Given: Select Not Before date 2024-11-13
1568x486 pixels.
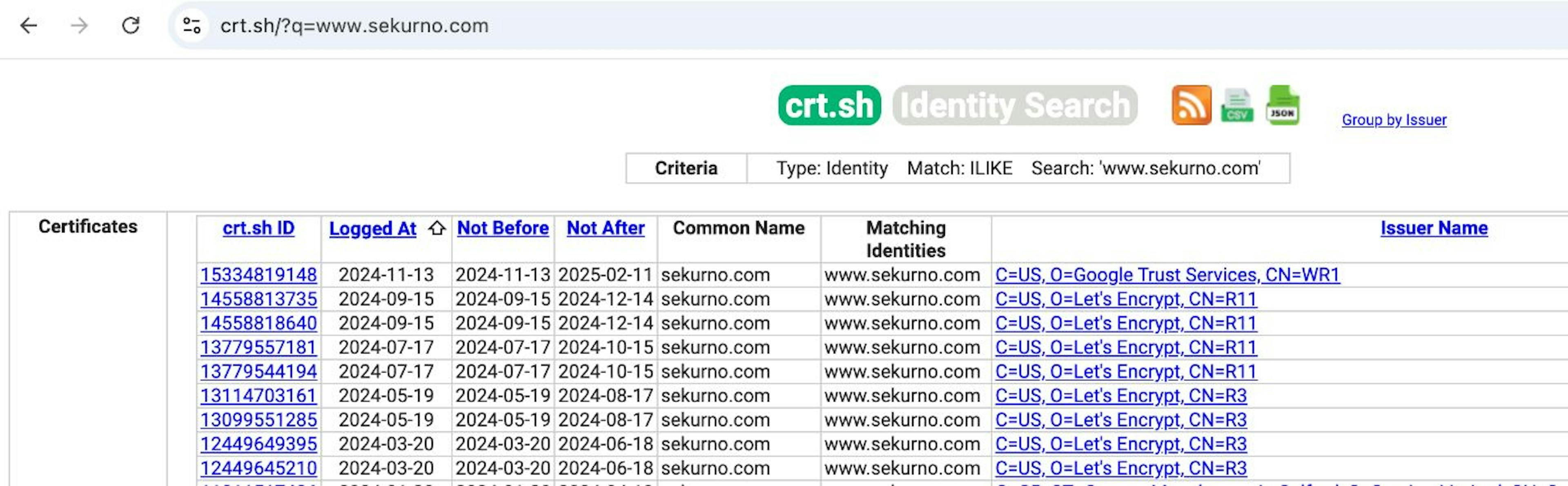Looking at the screenshot, I should 503,275.
